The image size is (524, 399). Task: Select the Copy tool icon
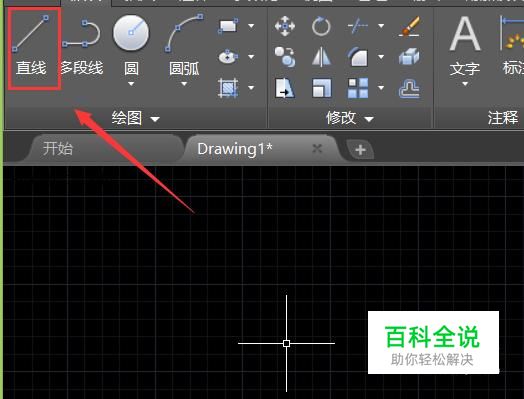285,57
